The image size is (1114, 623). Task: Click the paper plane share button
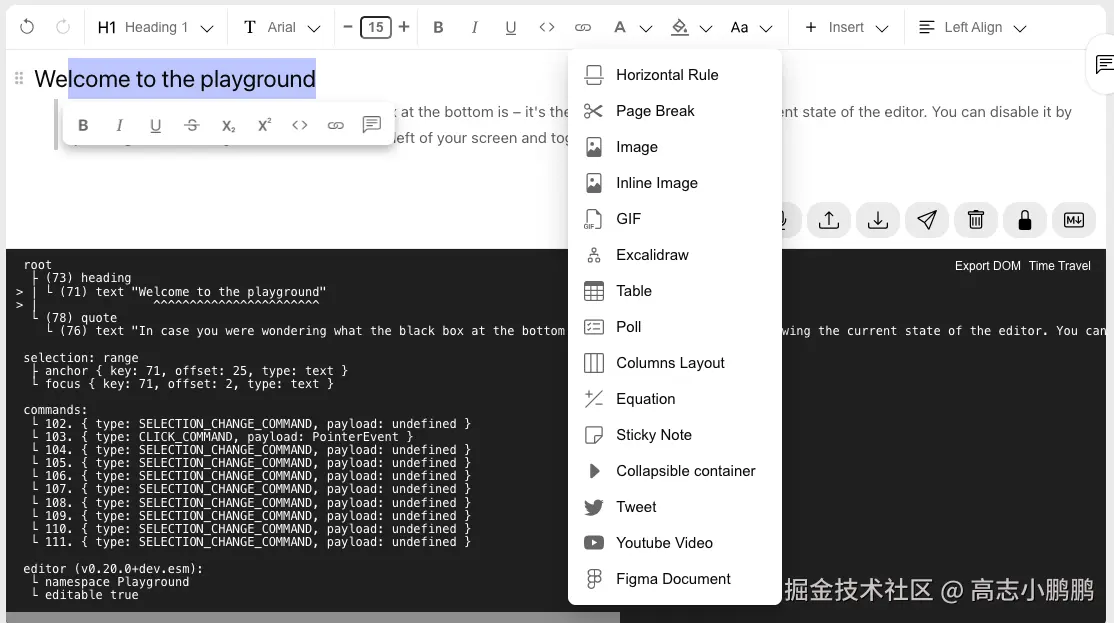tap(926, 220)
